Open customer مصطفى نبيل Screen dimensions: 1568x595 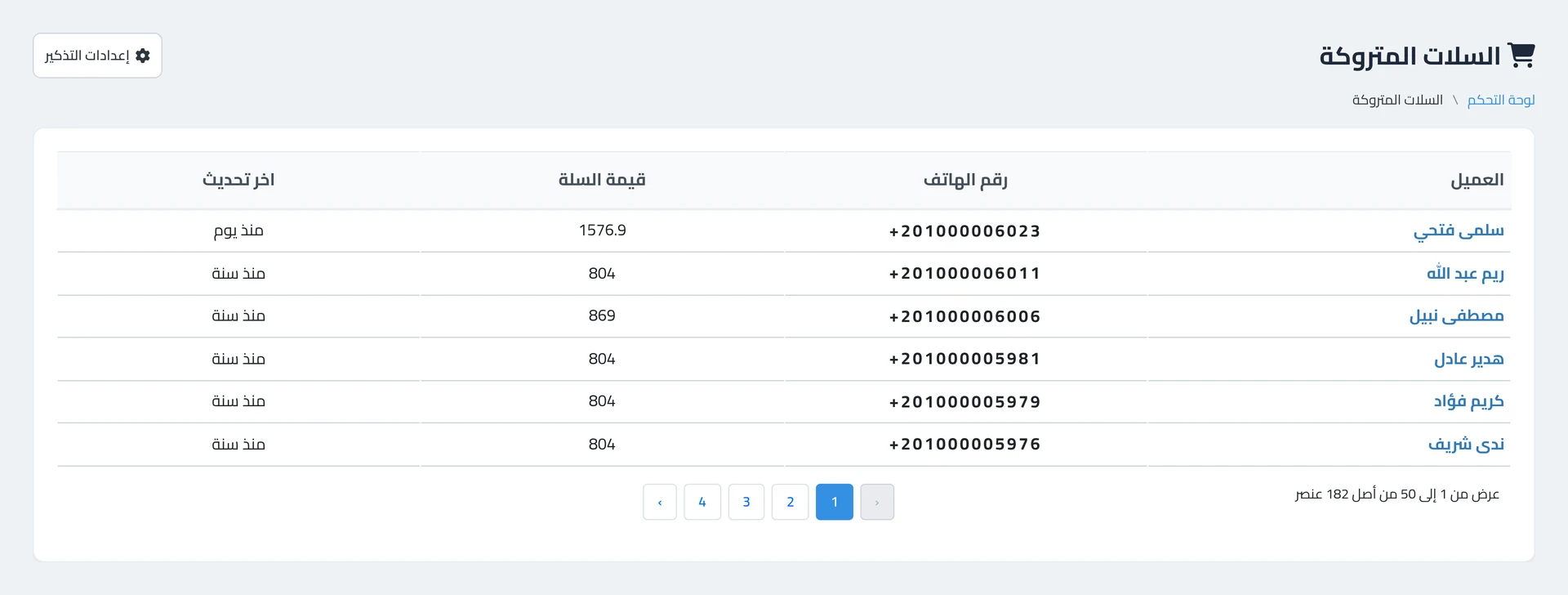coord(1456,315)
